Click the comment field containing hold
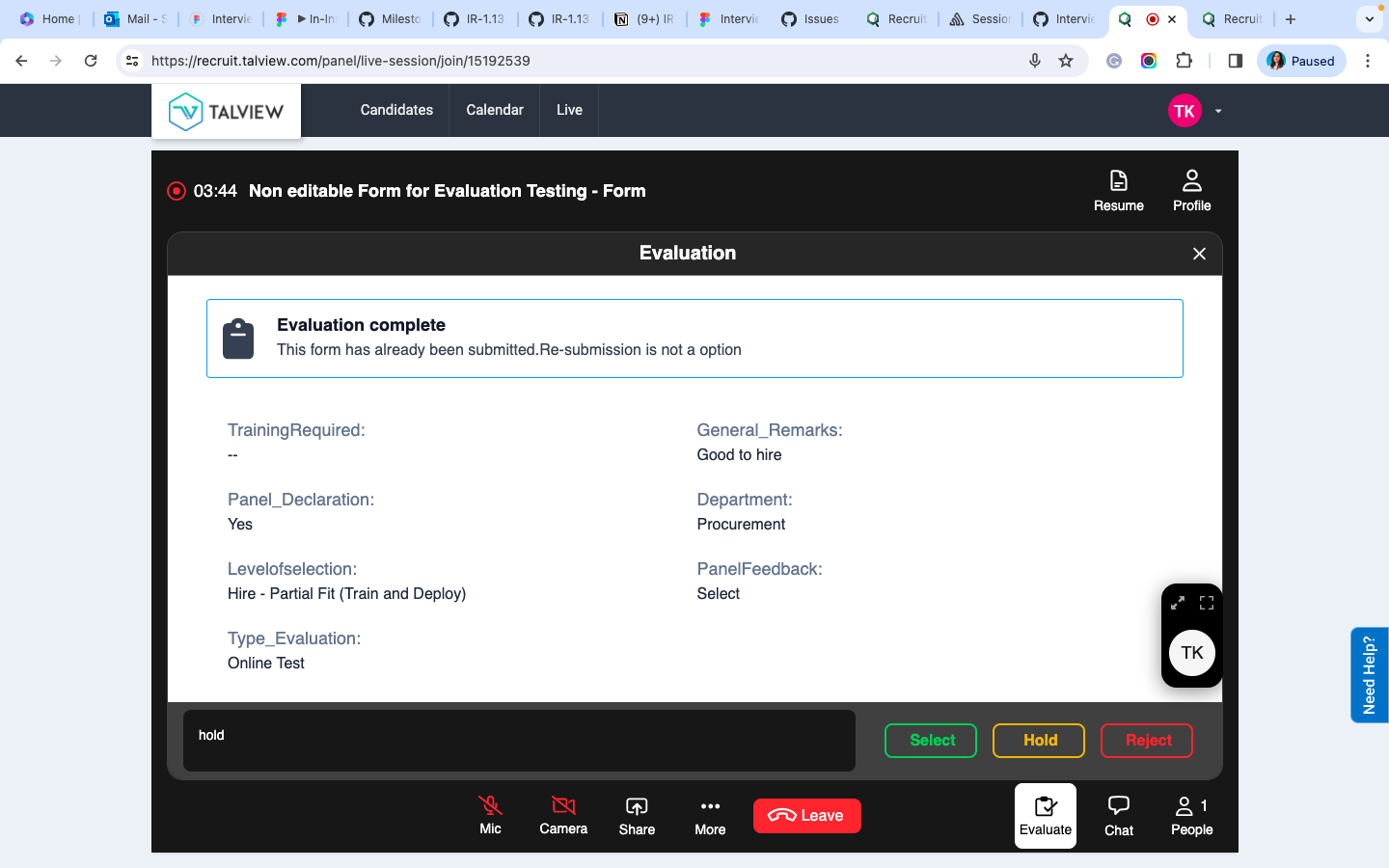This screenshot has height=868, width=1389. [x=519, y=741]
